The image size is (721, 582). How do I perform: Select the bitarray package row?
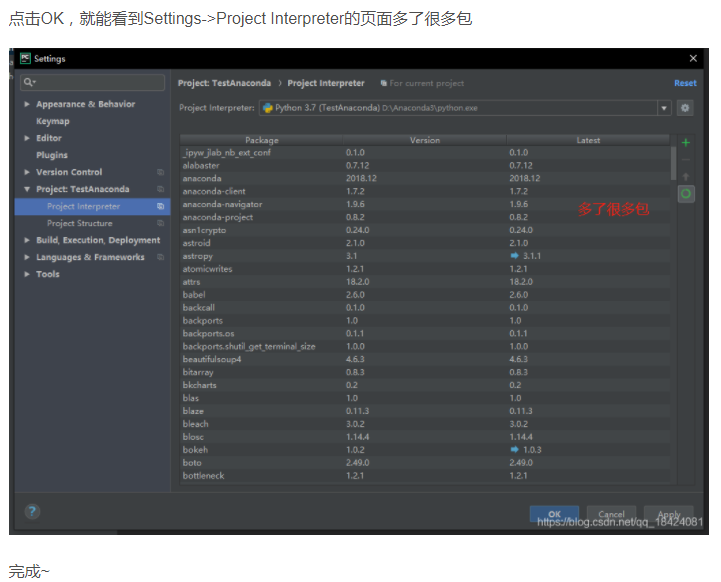point(425,372)
